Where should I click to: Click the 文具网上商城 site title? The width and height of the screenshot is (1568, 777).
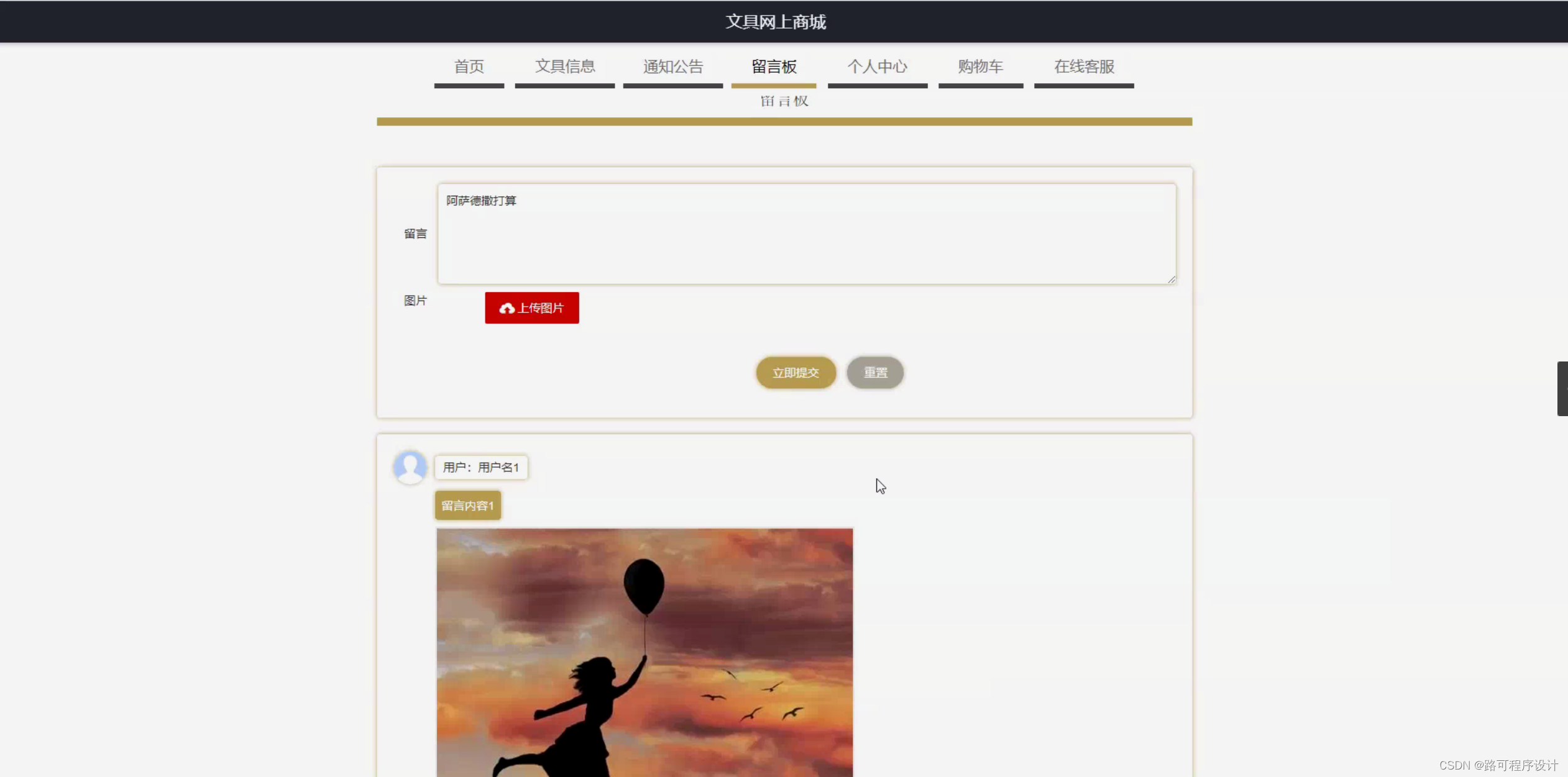coord(775,21)
